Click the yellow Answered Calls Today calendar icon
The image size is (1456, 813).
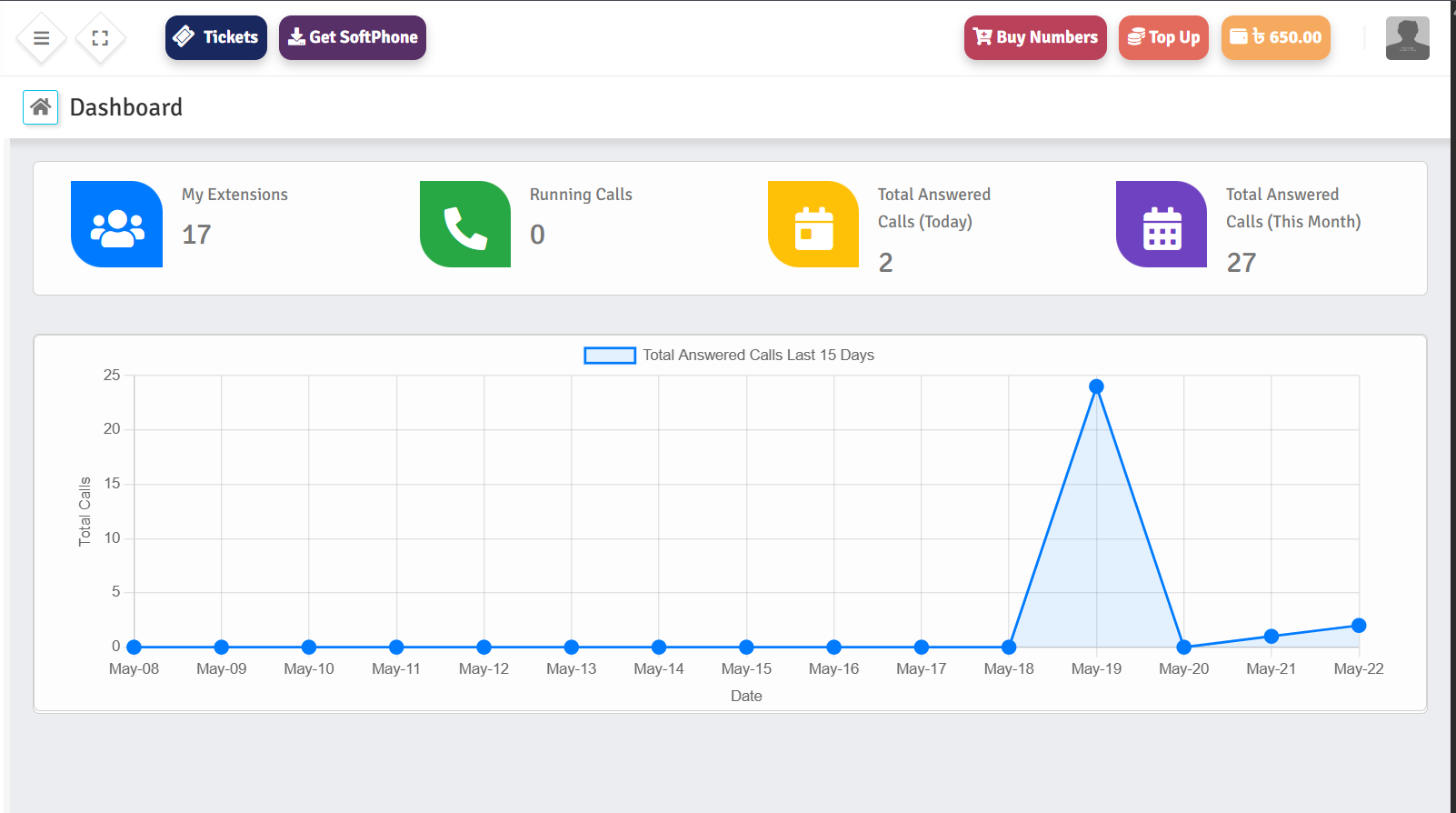pos(813,225)
